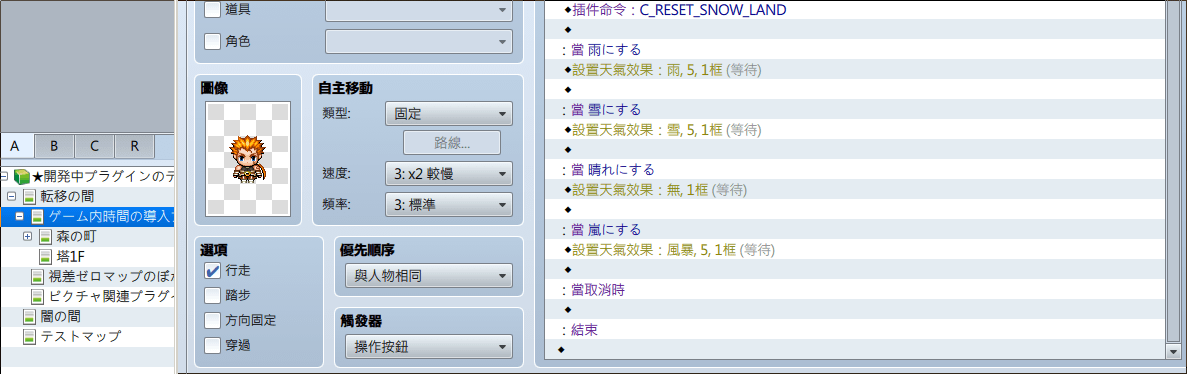Image resolution: width=1187 pixels, height=374 pixels.
Task: Click the テストマップ map icon
Action: click(29, 336)
